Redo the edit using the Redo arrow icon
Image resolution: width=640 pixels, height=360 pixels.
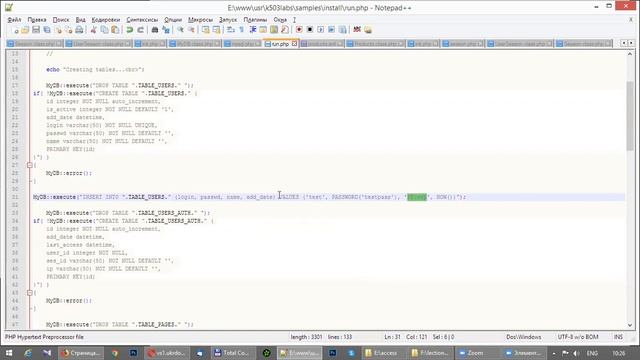coord(140,30)
